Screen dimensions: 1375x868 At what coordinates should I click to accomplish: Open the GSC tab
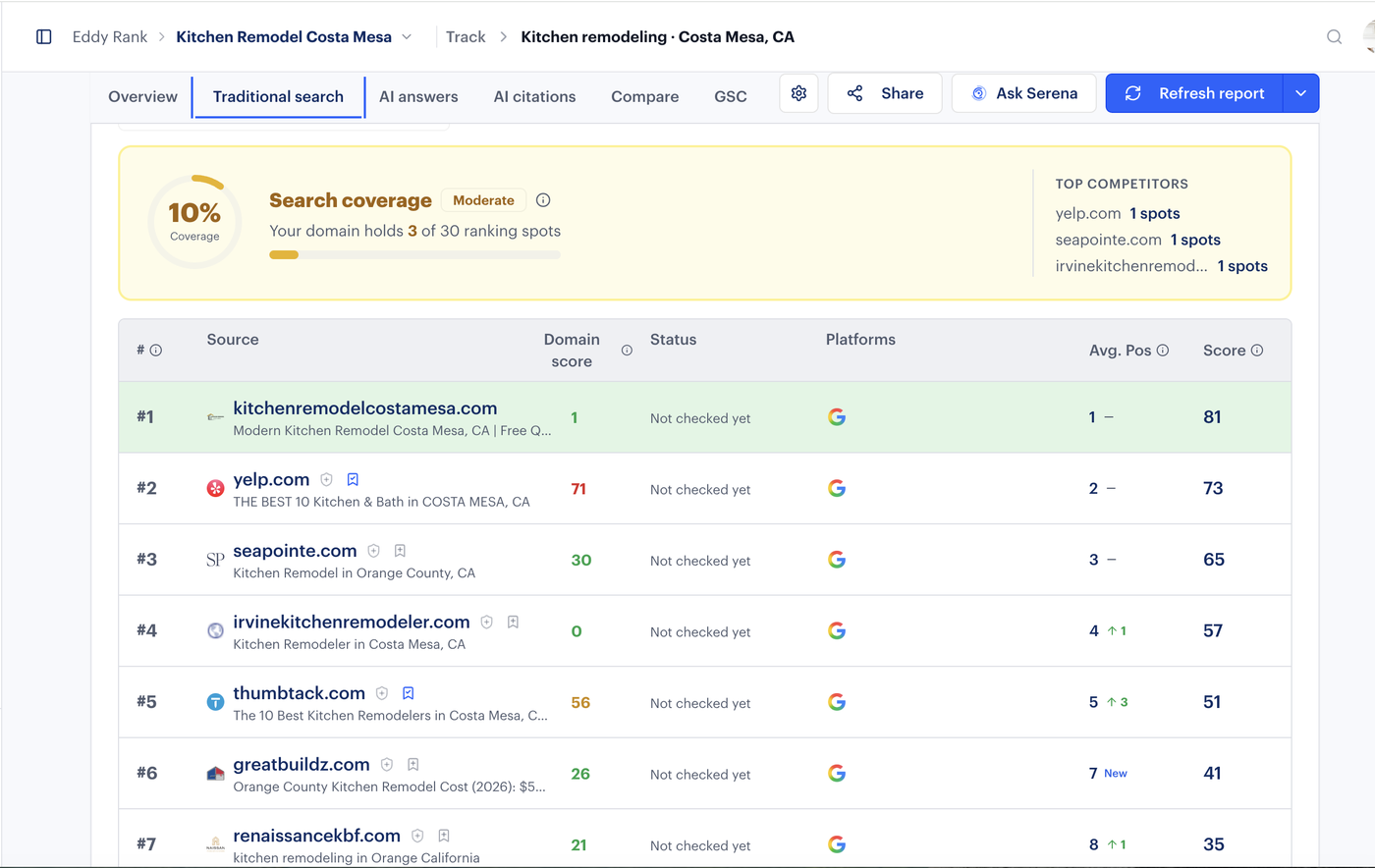coord(731,96)
